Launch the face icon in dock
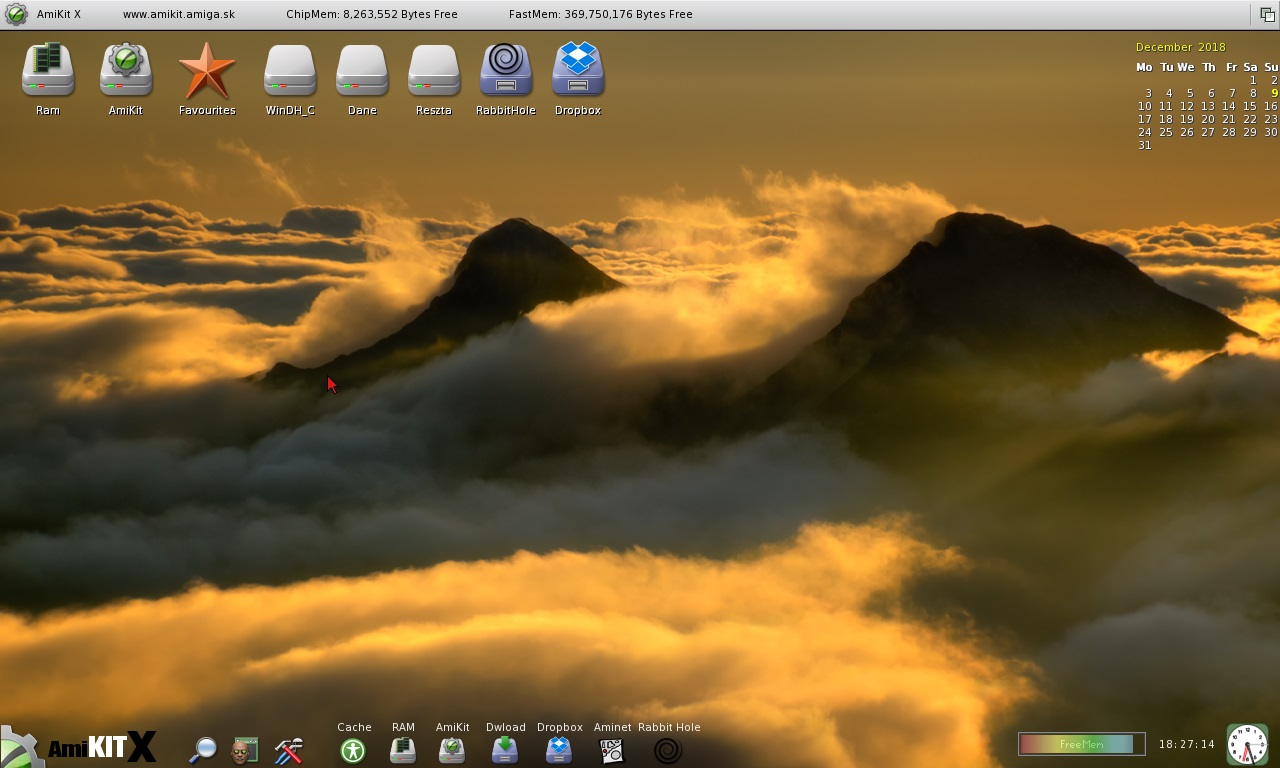The height and width of the screenshot is (768, 1280). (x=244, y=750)
